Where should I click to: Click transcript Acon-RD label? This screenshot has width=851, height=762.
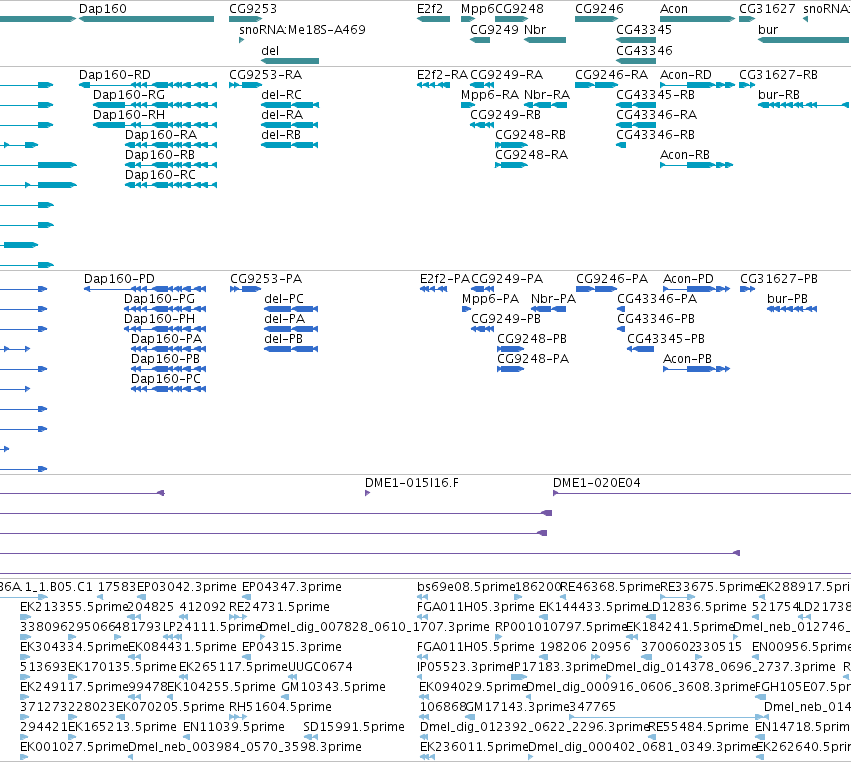pyautogui.click(x=685, y=74)
